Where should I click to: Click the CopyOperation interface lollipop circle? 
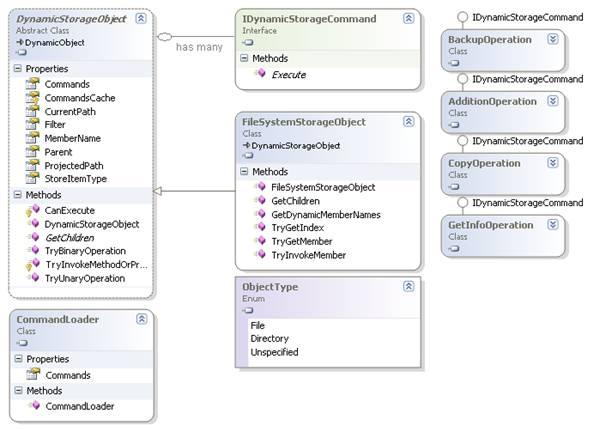462,140
